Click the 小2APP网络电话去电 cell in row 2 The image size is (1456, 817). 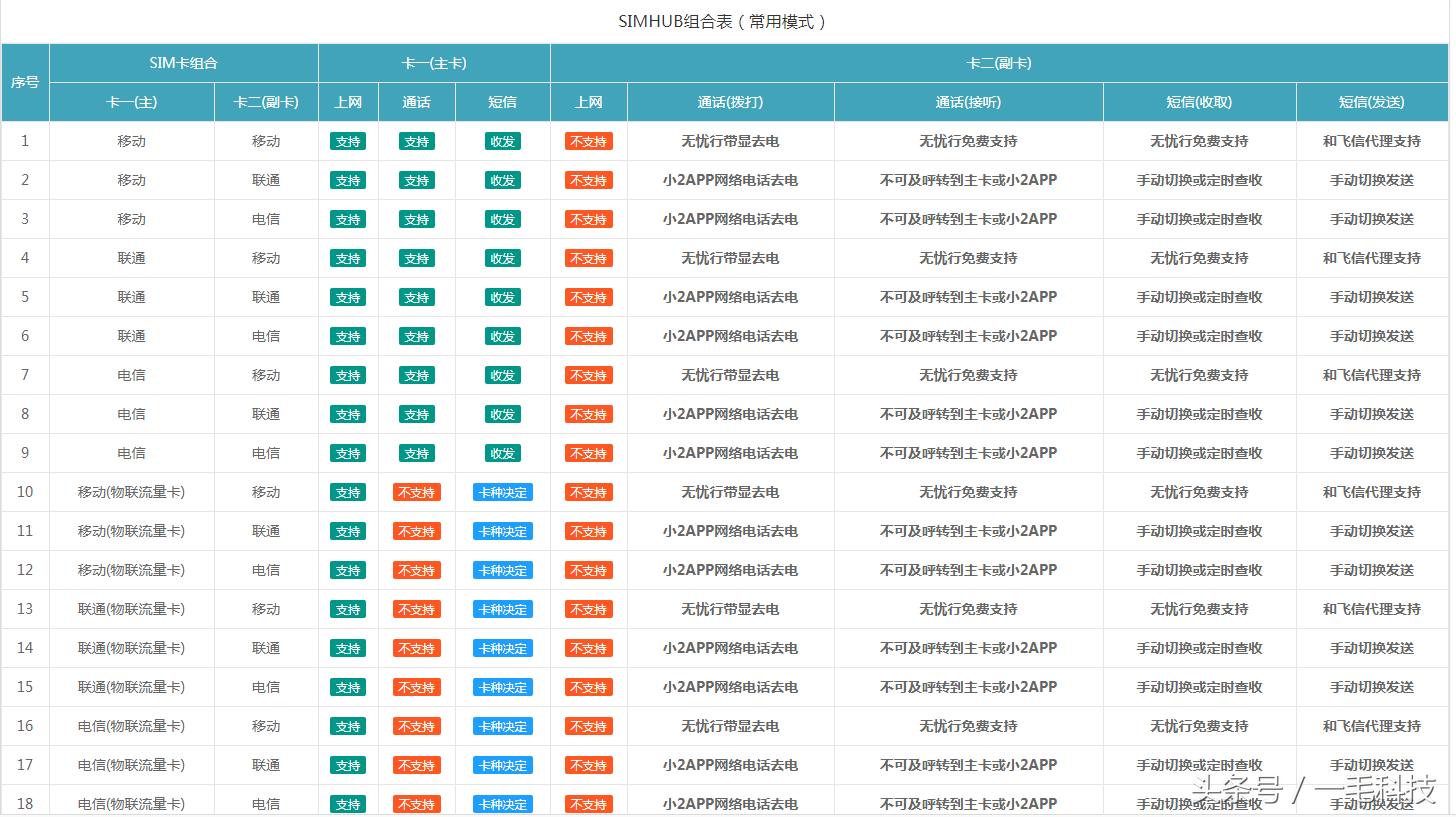[x=731, y=180]
